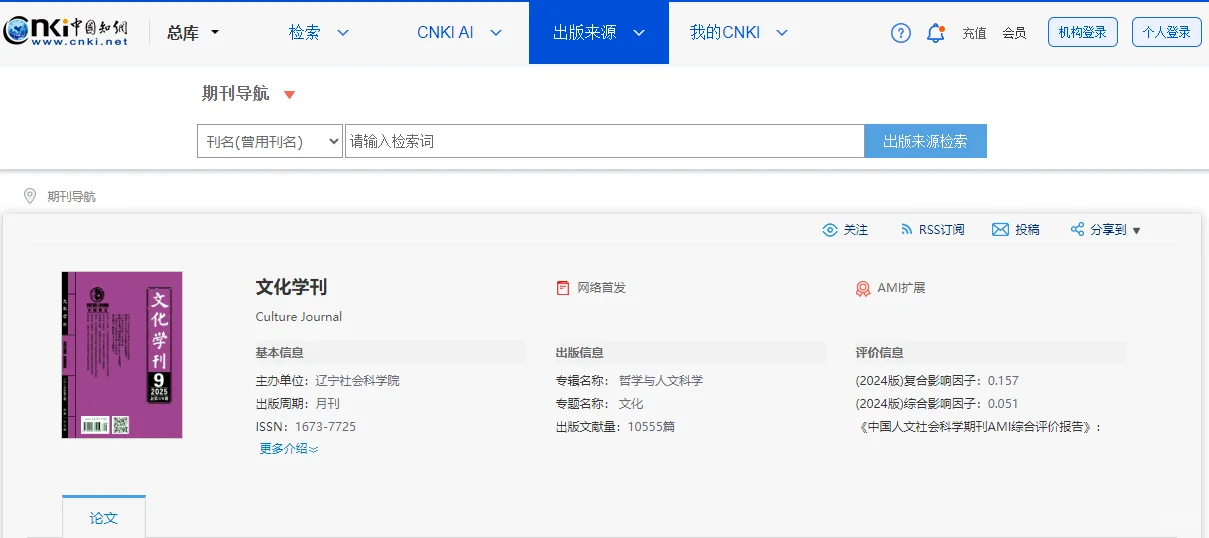This screenshot has width=1209, height=538.
Task: Open the help question mark icon
Action: coord(901,33)
